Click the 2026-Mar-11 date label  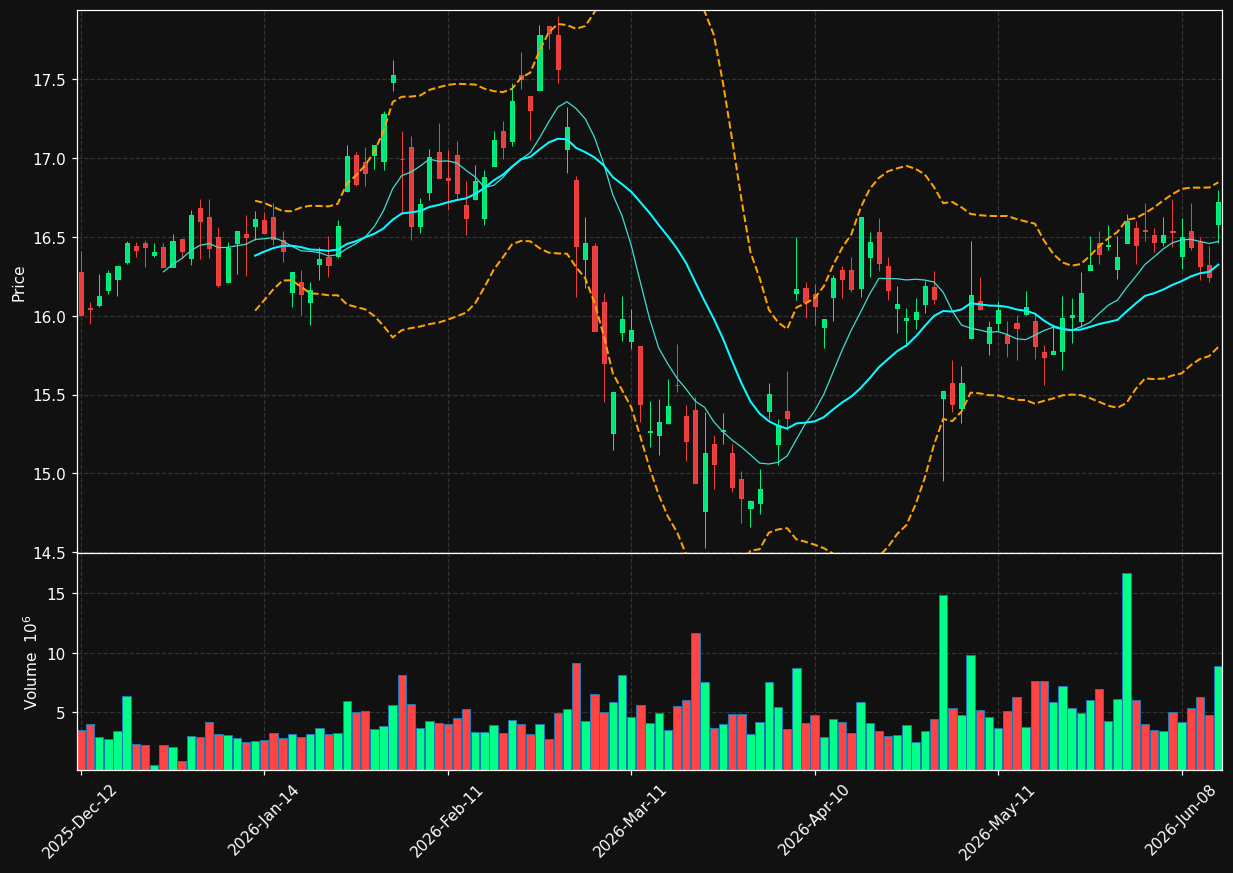tap(630, 821)
